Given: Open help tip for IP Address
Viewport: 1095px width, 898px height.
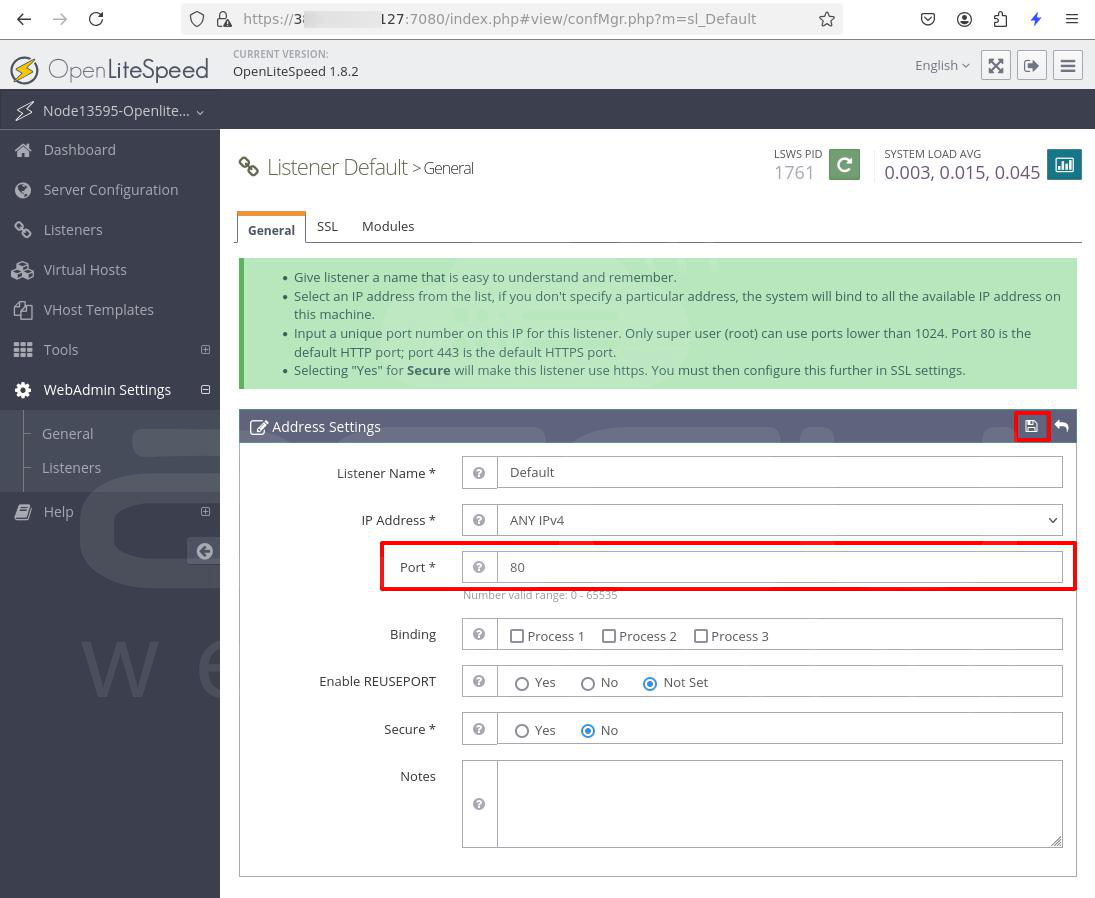Looking at the screenshot, I should click(x=479, y=520).
